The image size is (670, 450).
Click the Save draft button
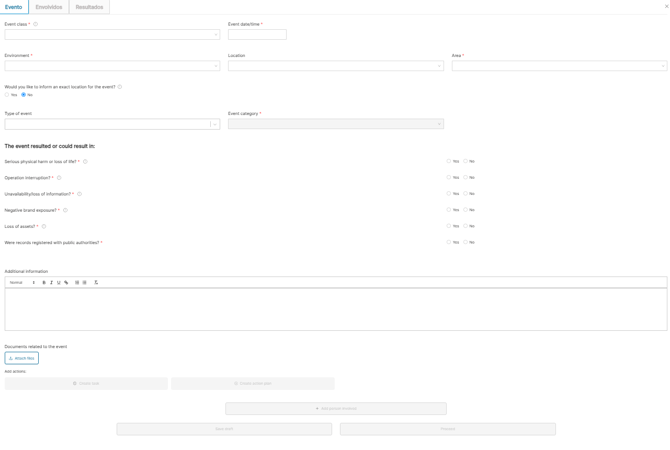click(224, 429)
